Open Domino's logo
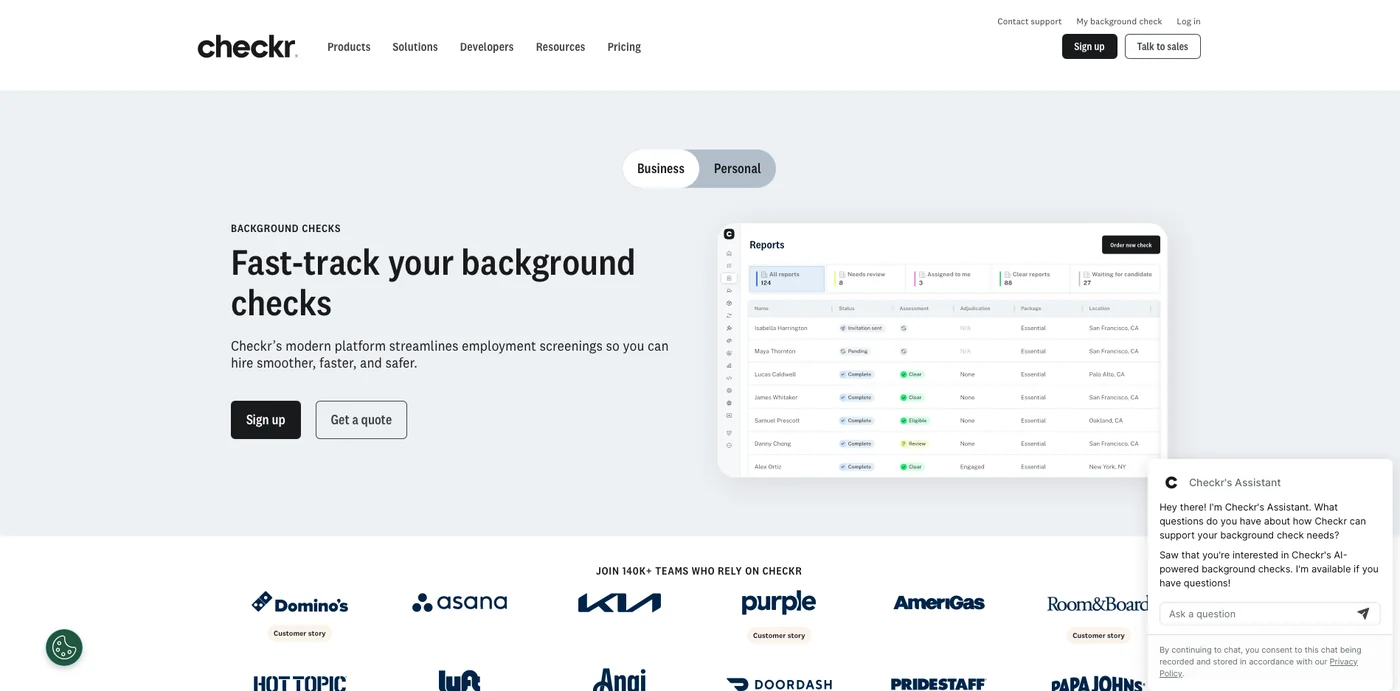Screen dimensions: 1400x691 (300, 603)
